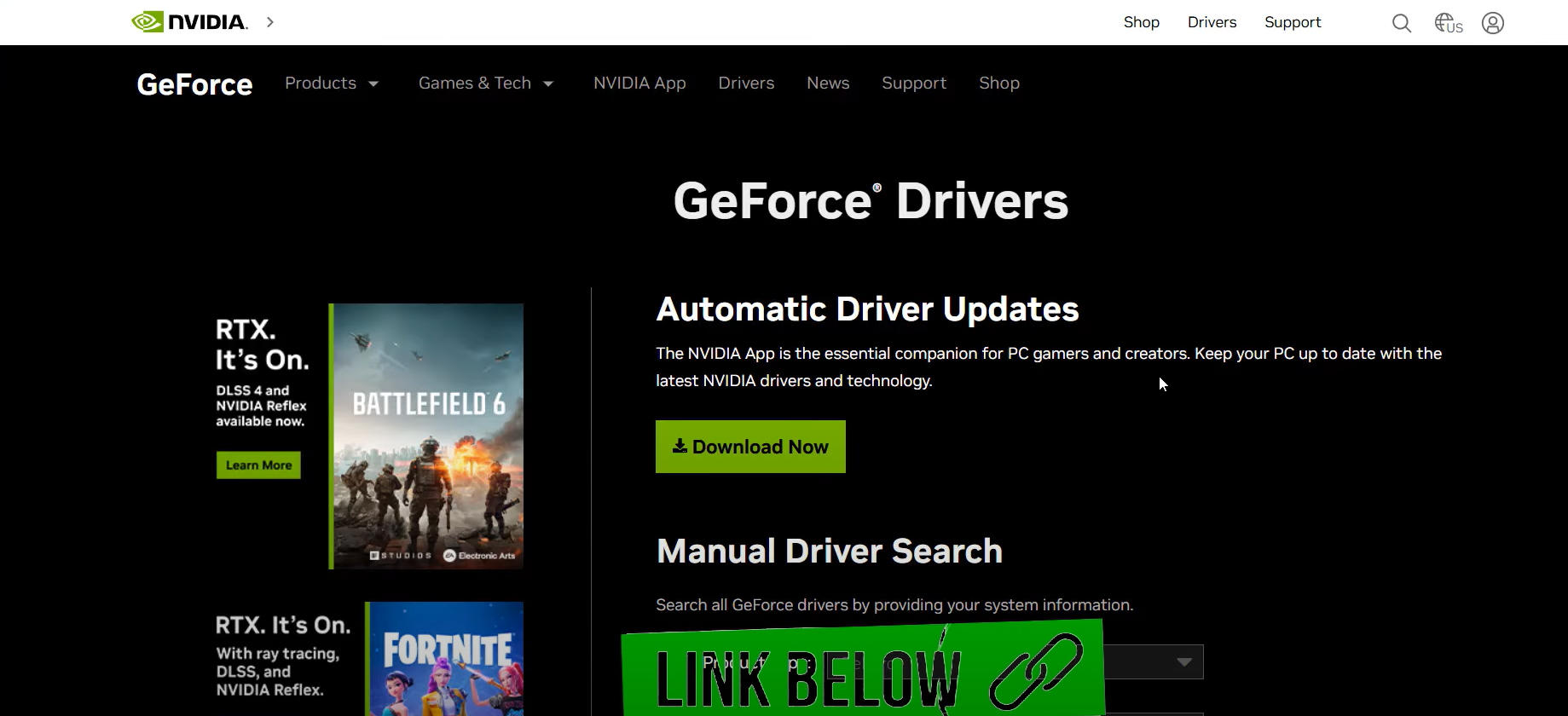Open the NVIDIA App nav item
Viewport: 1568px width, 716px height.
(639, 84)
